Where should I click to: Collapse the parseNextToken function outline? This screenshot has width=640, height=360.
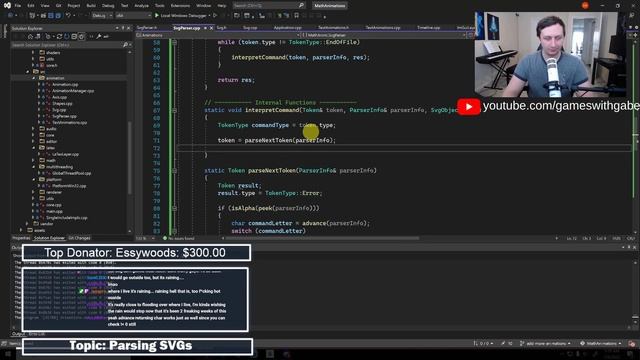click(174, 171)
